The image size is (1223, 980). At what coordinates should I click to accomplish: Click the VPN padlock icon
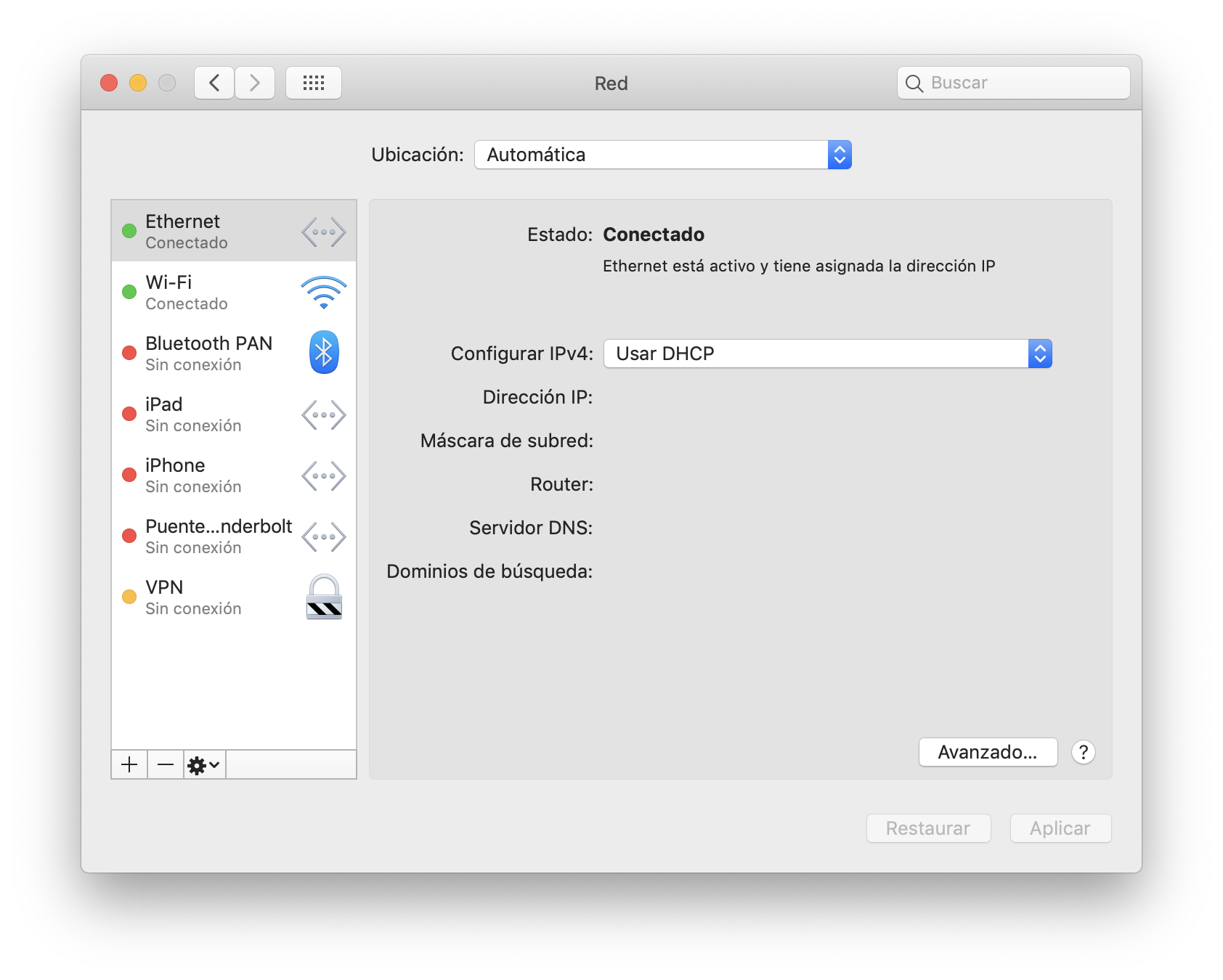click(322, 597)
